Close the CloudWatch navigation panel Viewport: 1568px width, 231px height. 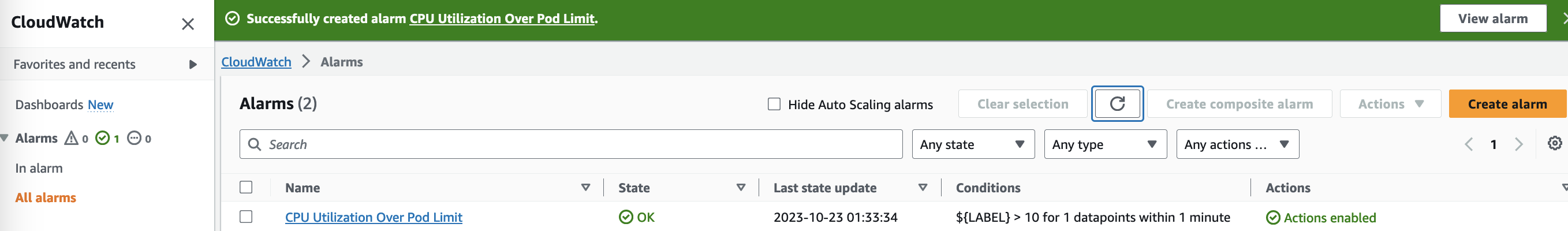(188, 24)
